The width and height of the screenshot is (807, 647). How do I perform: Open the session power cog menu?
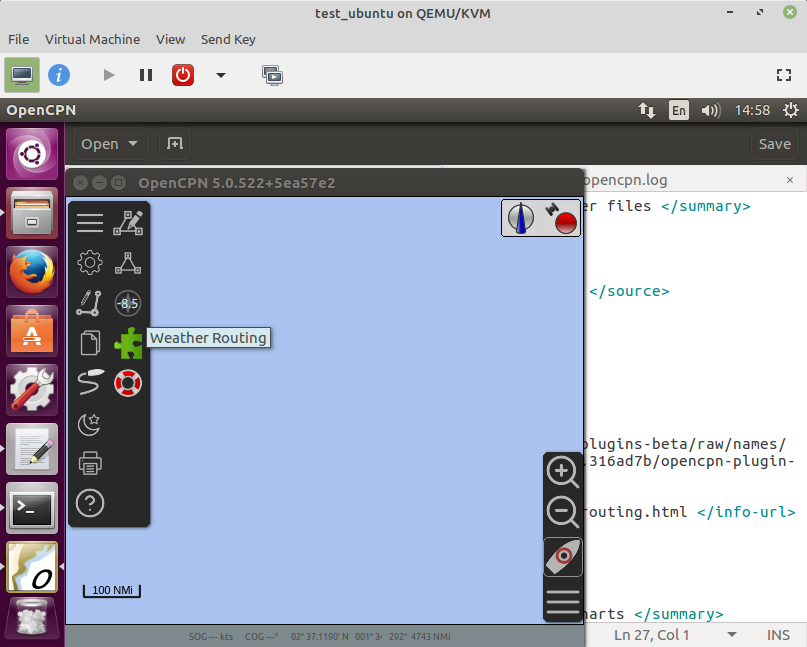tap(791, 110)
